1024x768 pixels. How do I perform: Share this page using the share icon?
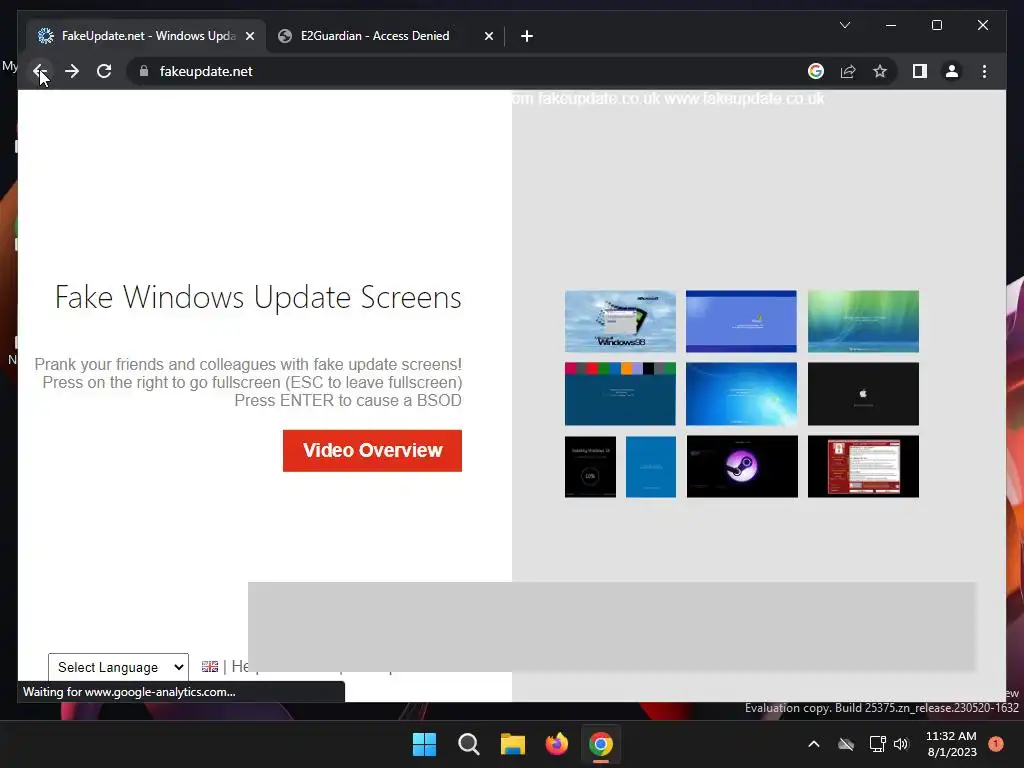[x=848, y=71]
